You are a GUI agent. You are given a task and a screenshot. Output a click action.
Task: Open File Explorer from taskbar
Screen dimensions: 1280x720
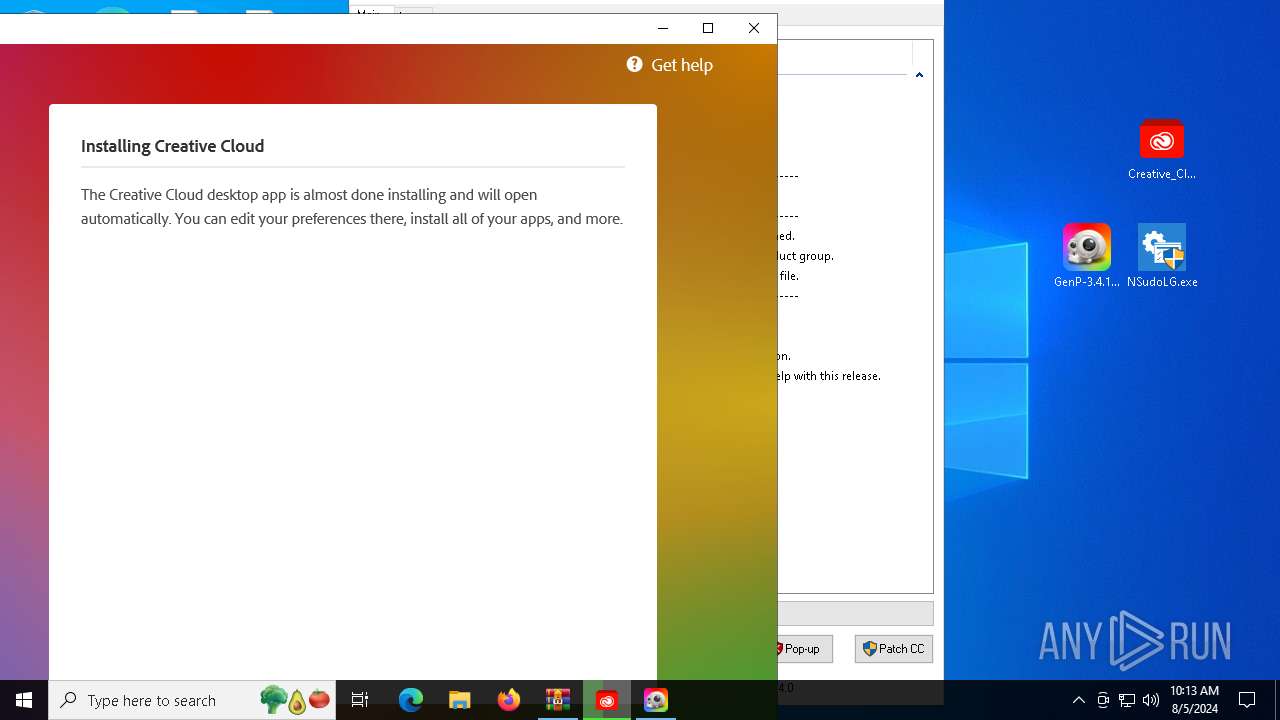pyautogui.click(x=459, y=700)
